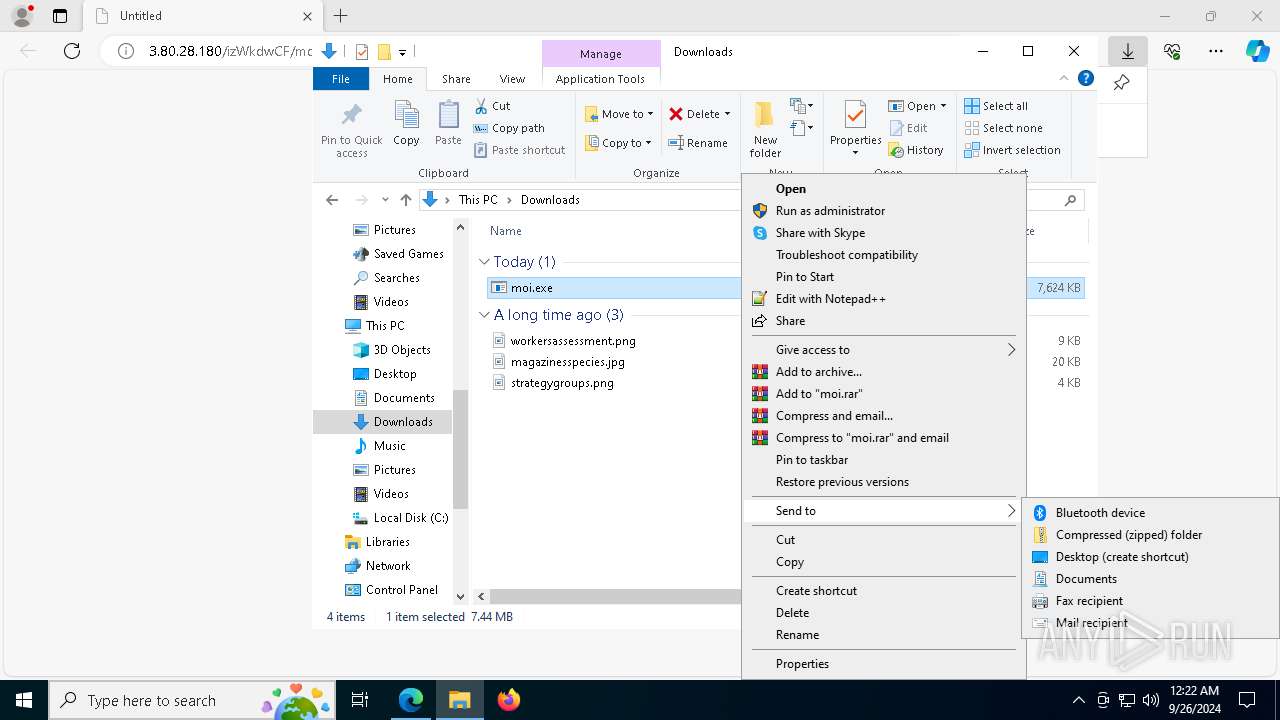1280x720 pixels.
Task: Expand the Give access to submenu
Action: click(884, 350)
